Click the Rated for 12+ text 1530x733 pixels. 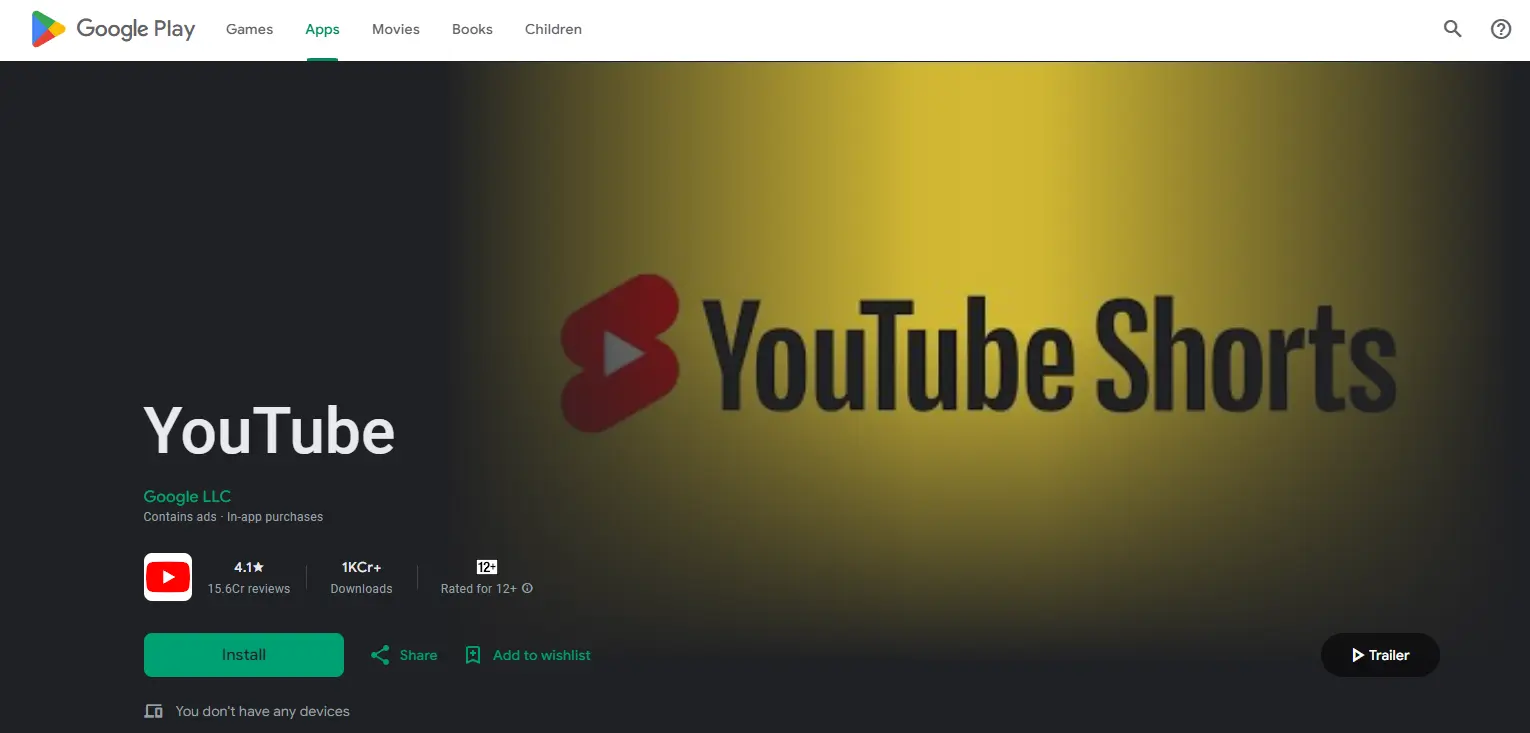click(x=479, y=589)
